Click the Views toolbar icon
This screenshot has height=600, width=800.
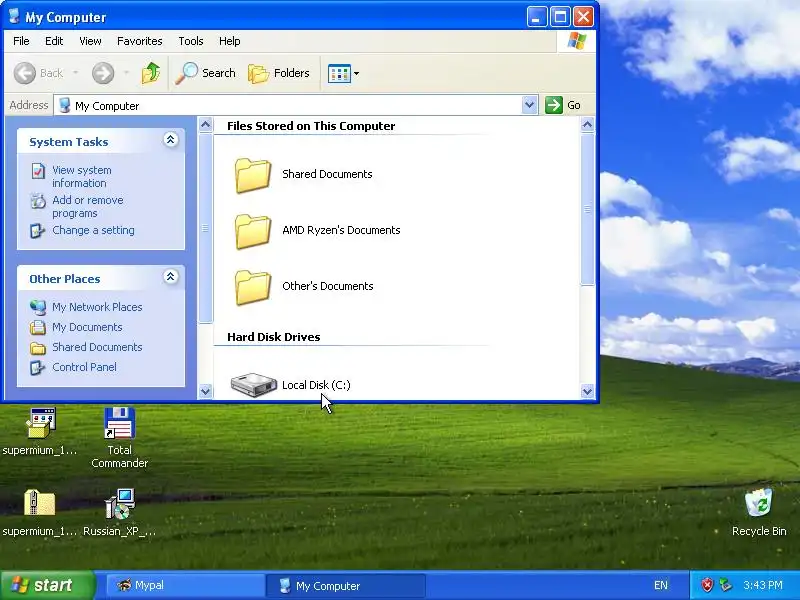click(339, 73)
